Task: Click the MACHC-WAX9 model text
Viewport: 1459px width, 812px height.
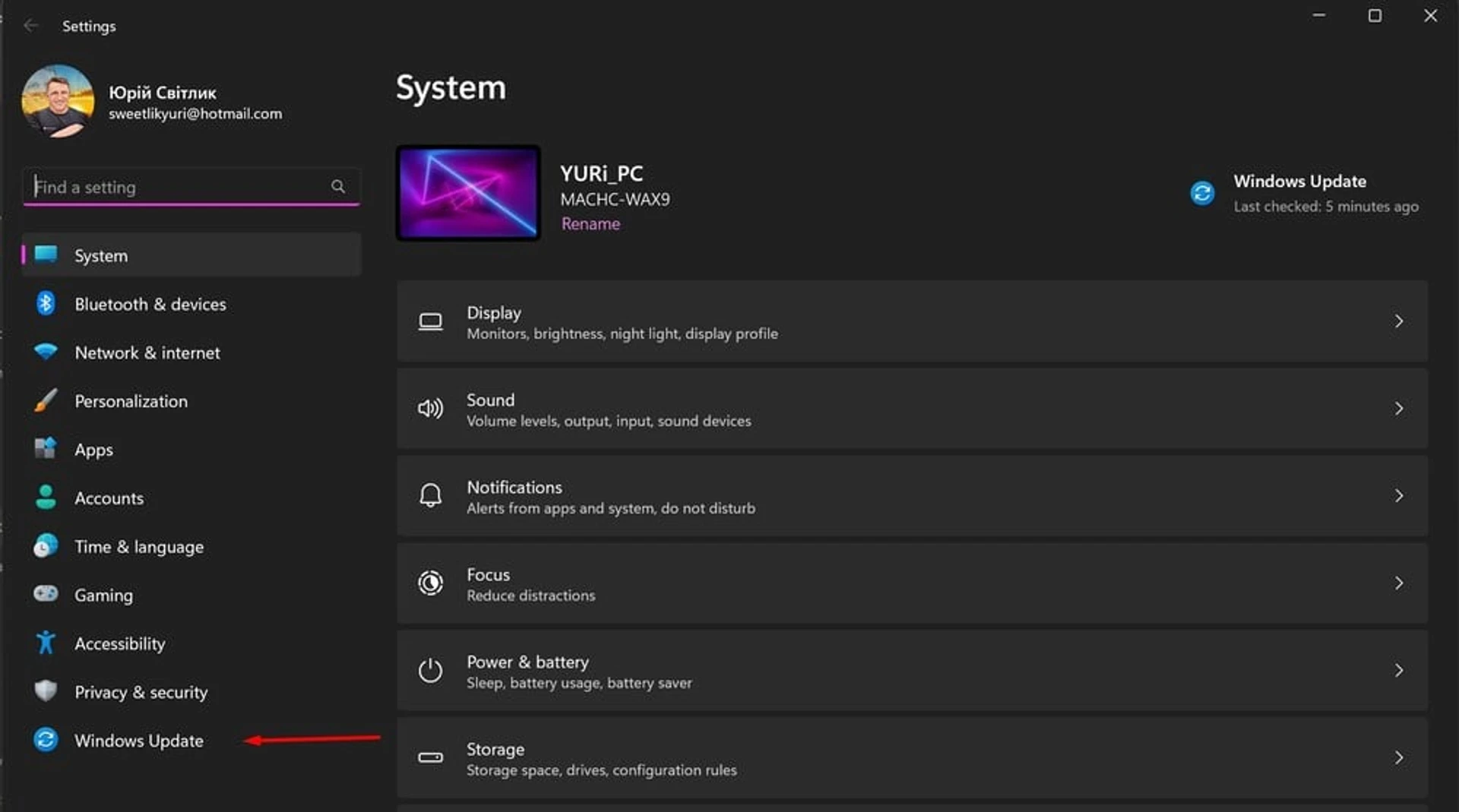Action: point(616,200)
